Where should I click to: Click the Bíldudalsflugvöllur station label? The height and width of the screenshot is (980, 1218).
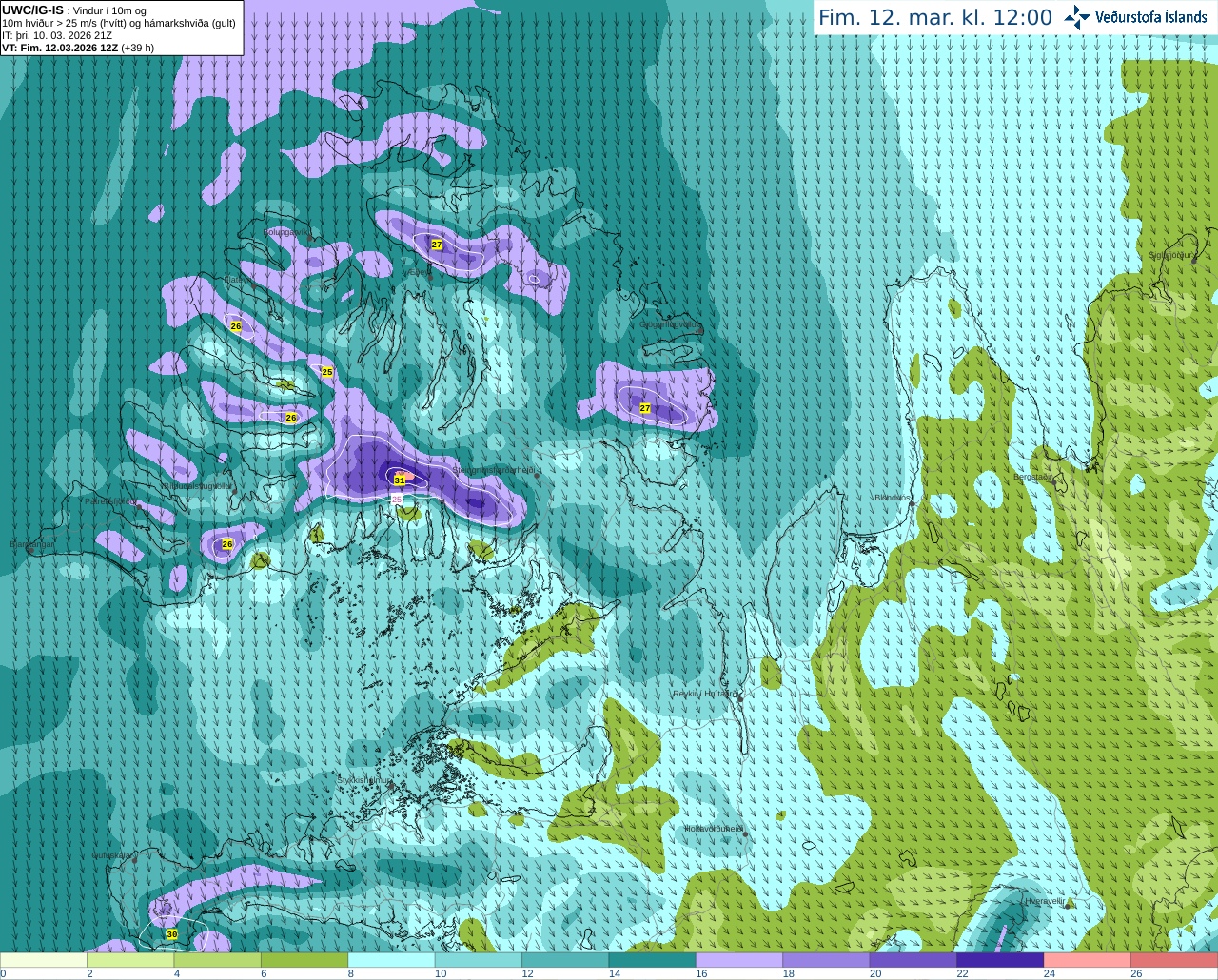[196, 485]
